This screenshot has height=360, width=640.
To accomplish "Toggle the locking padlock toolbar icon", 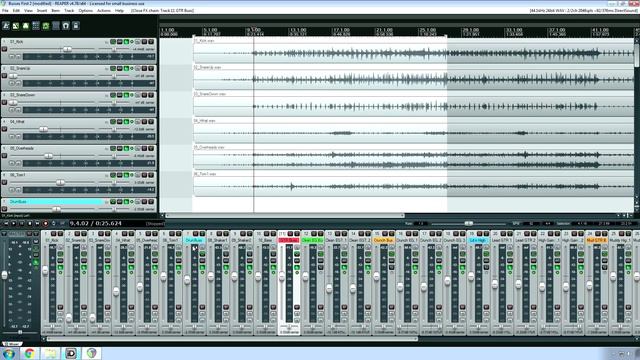I will [x=76, y=26].
